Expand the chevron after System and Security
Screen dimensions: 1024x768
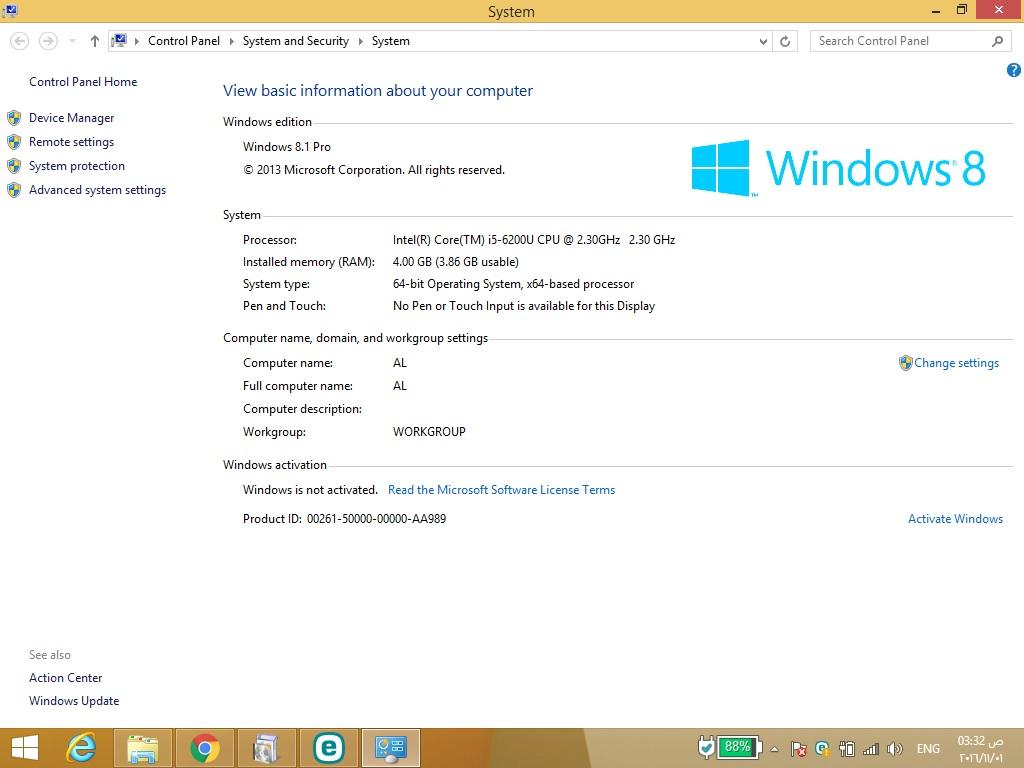coord(360,41)
